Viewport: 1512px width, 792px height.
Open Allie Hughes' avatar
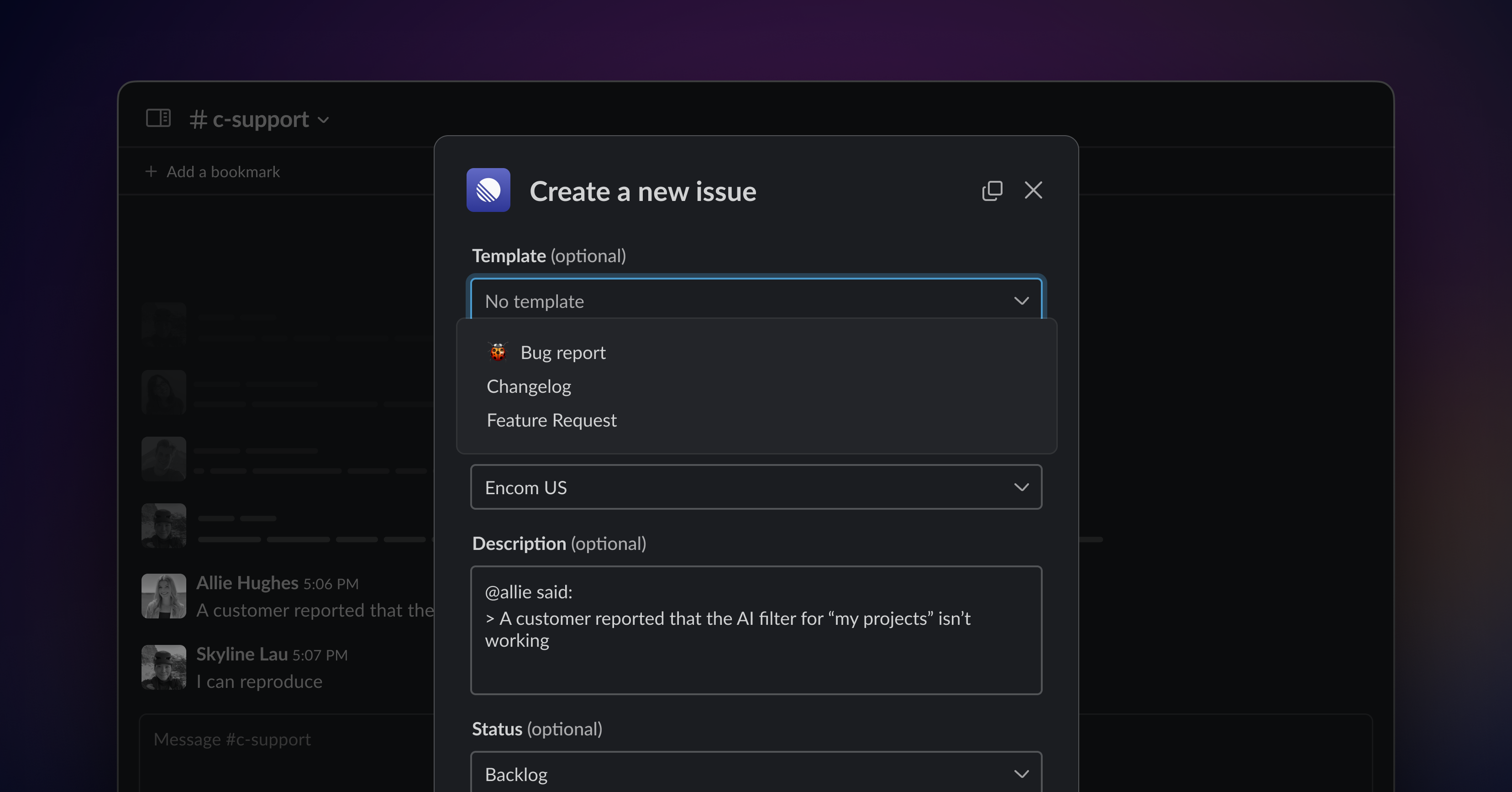pyautogui.click(x=164, y=596)
